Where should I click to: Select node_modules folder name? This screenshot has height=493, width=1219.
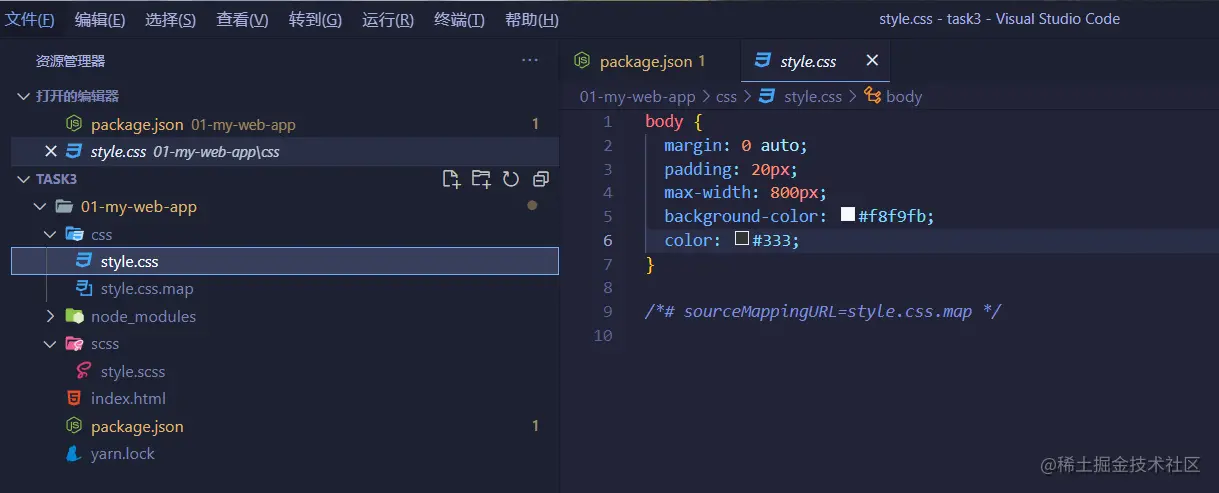143,317
